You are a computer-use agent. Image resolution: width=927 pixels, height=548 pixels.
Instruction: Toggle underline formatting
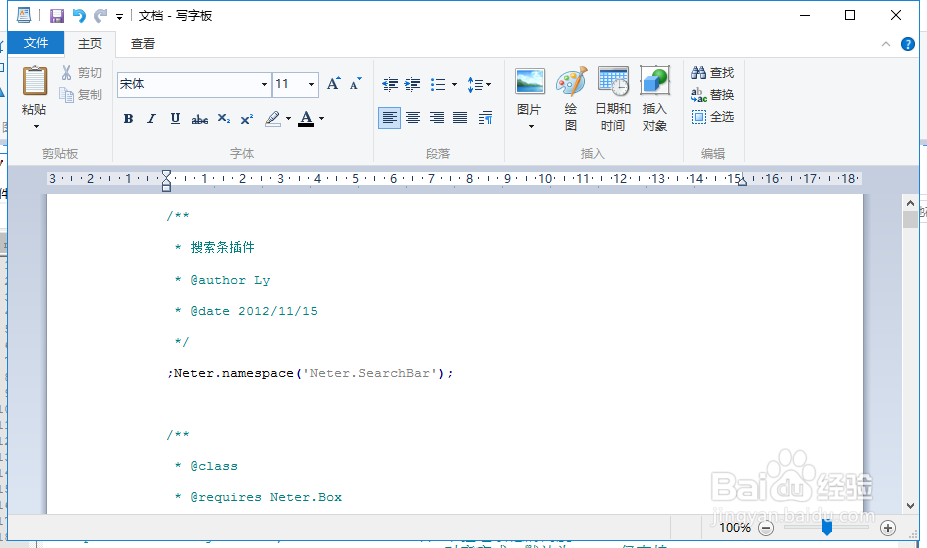click(175, 119)
